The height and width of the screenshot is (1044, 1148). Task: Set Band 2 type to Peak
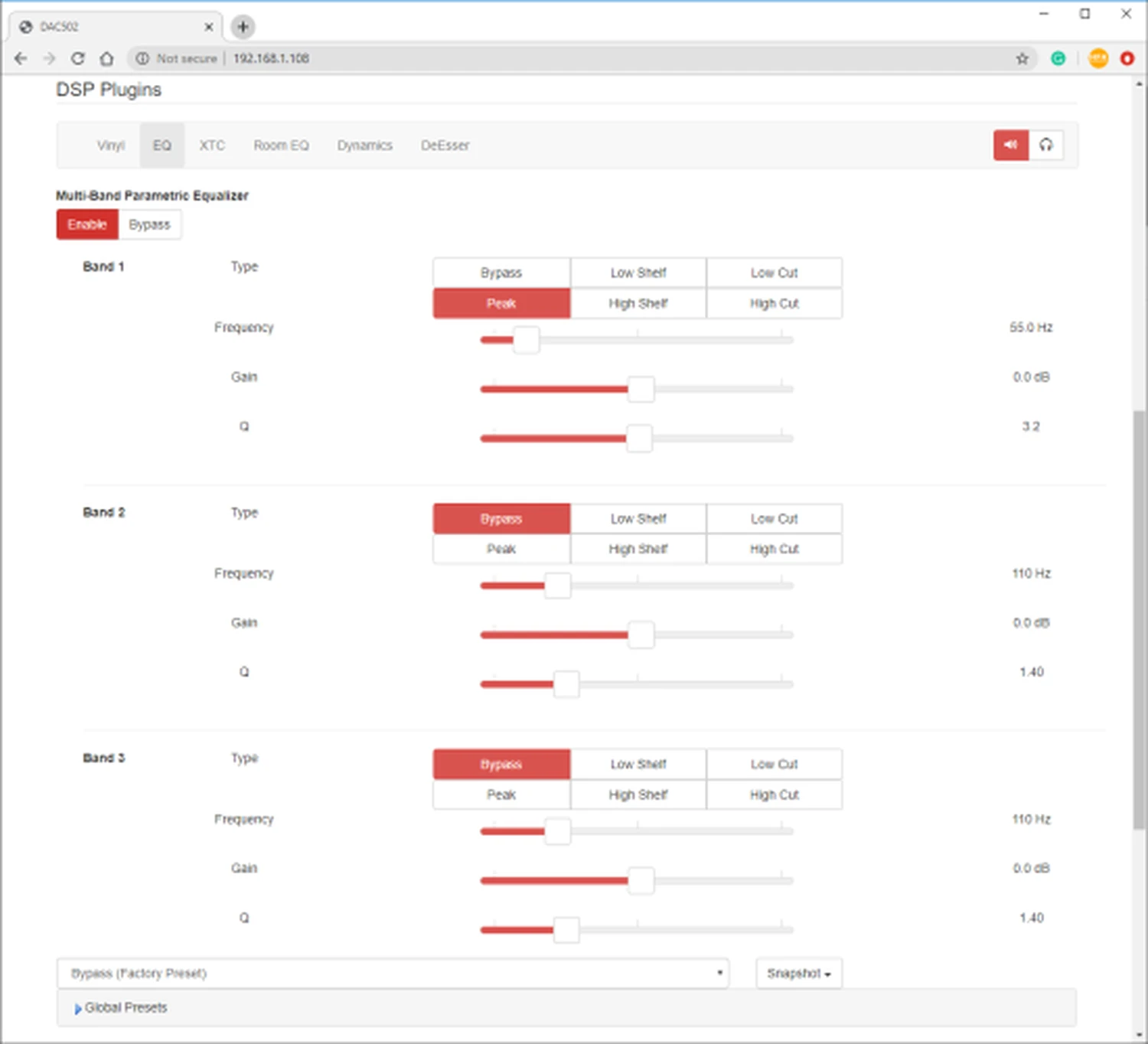[x=501, y=549]
